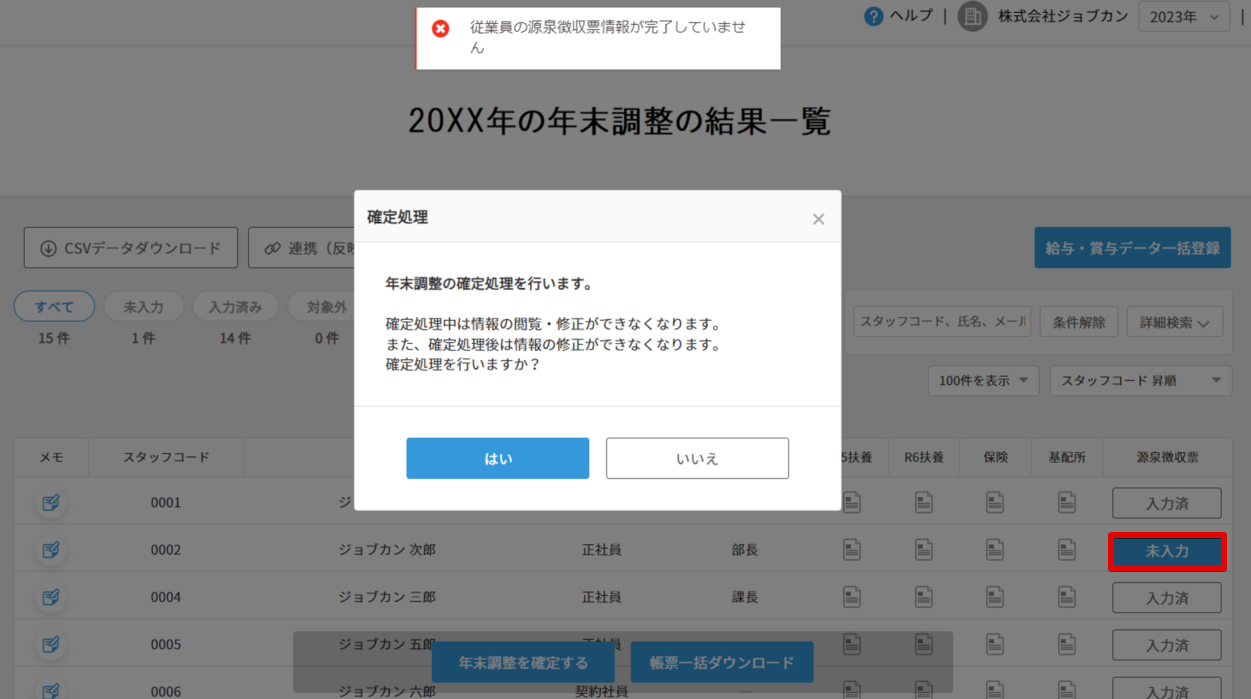Image resolution: width=1251 pixels, height=699 pixels.
Task: Open R6扶養 document icon for staff 0001
Action: coord(924,502)
